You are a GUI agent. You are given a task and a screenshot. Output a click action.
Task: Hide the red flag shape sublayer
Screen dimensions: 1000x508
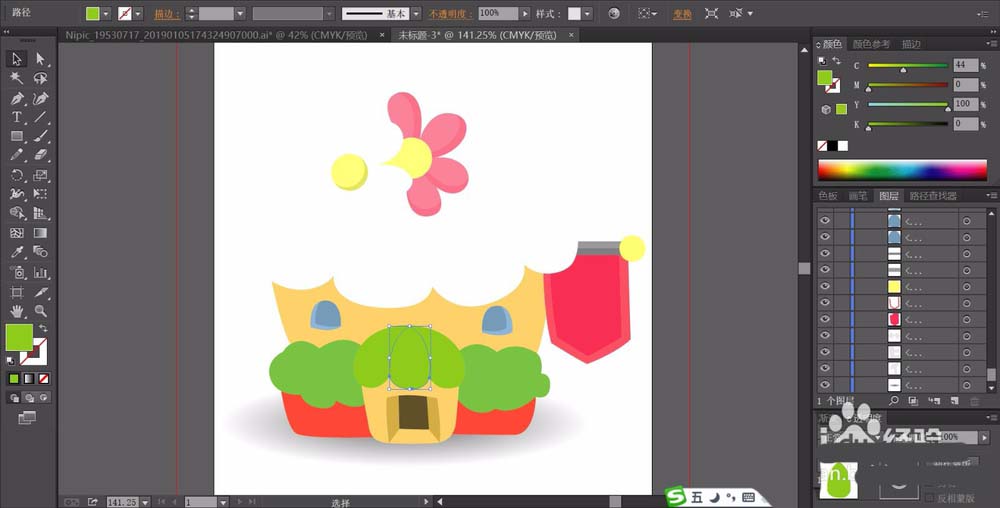coord(825,319)
